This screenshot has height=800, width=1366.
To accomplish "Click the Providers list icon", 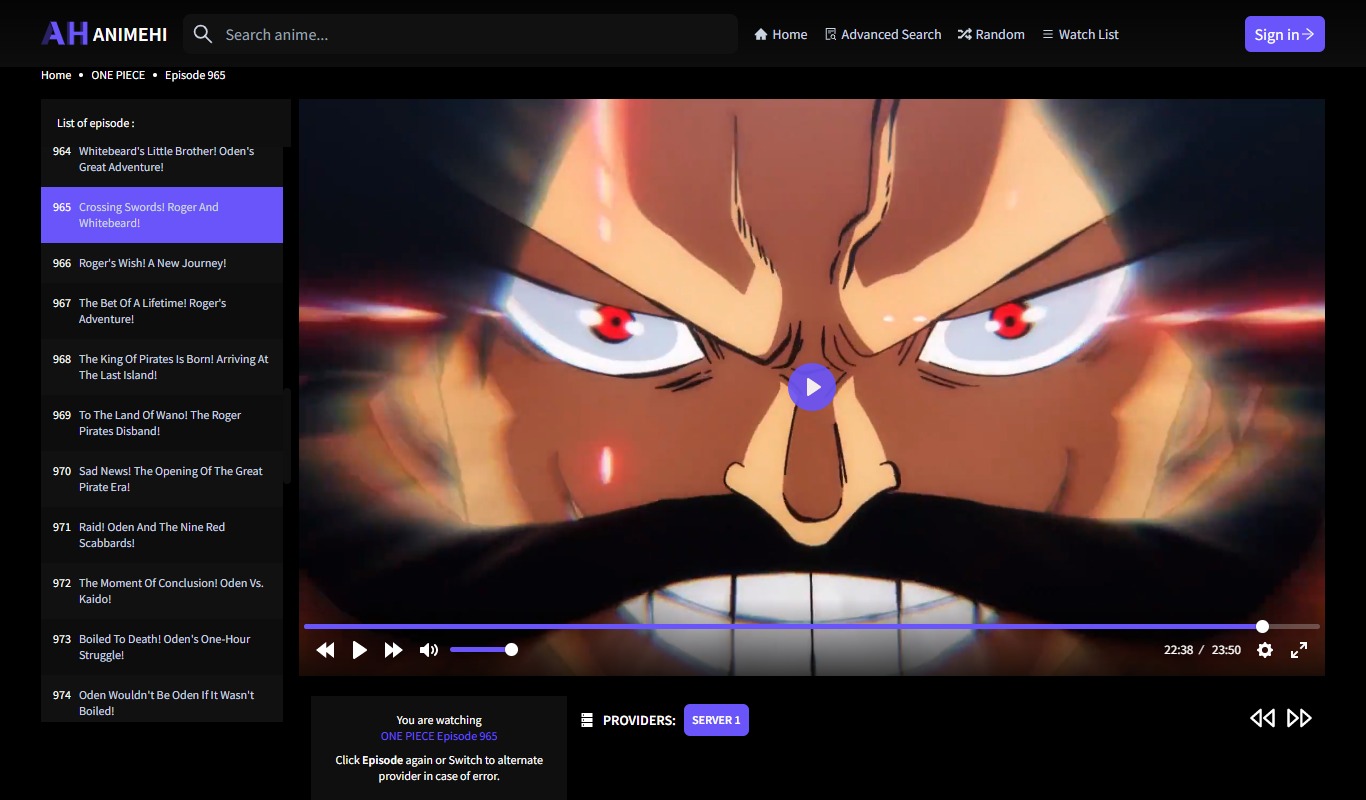I will click(587, 720).
